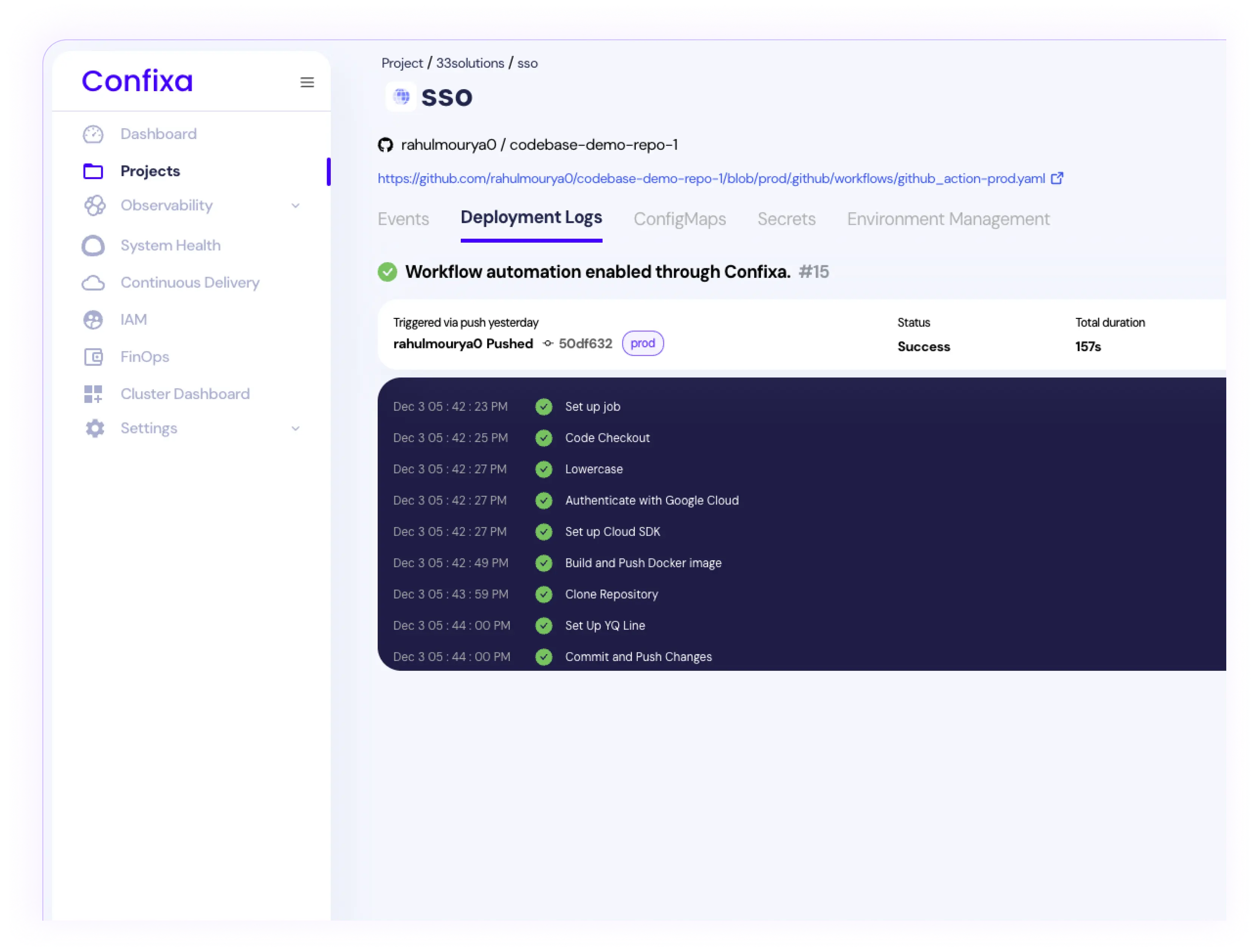Screen dimensions: 1255x952
Task: Click the System Health icon
Action: click(x=93, y=246)
